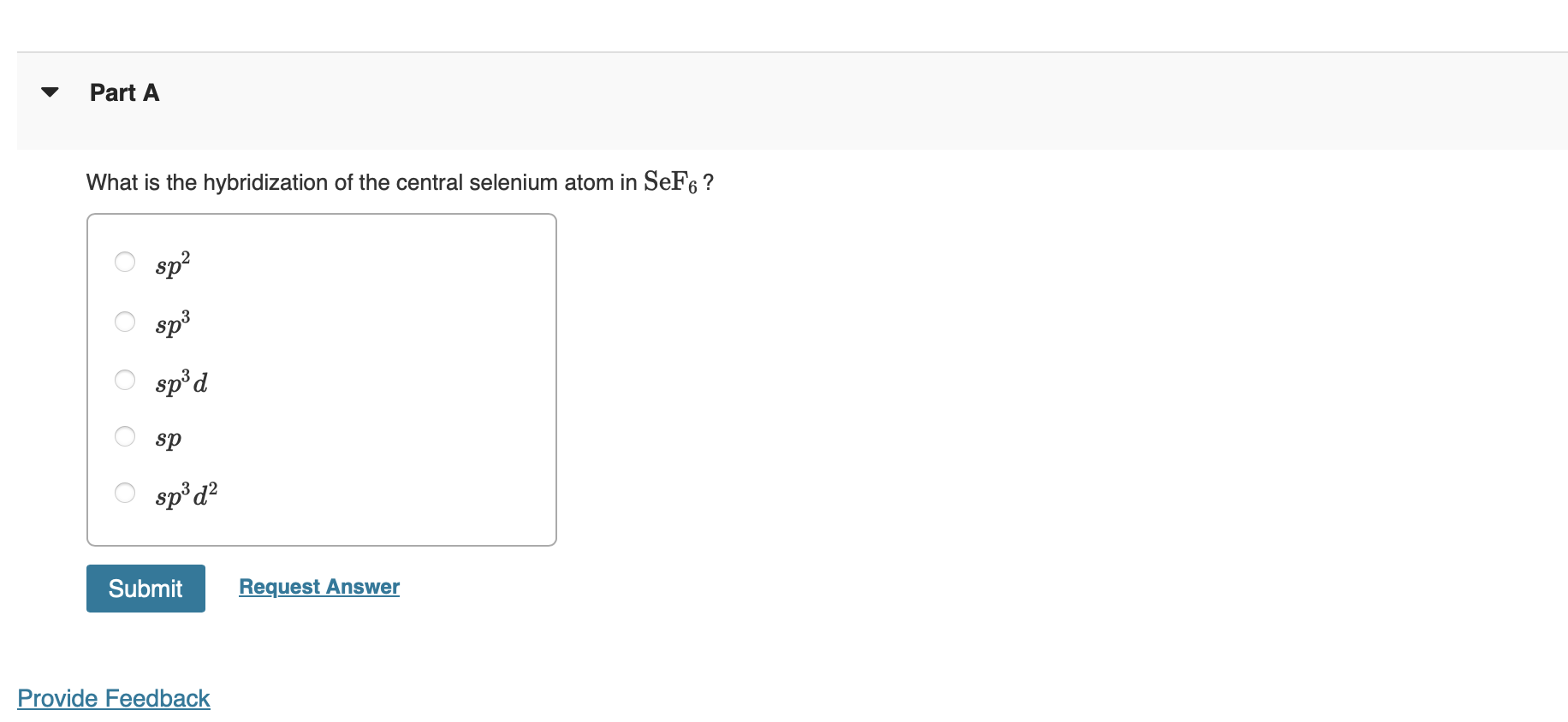Select the sp³ hybridization option
Image resolution: width=1568 pixels, height=722 pixels.
(x=125, y=322)
